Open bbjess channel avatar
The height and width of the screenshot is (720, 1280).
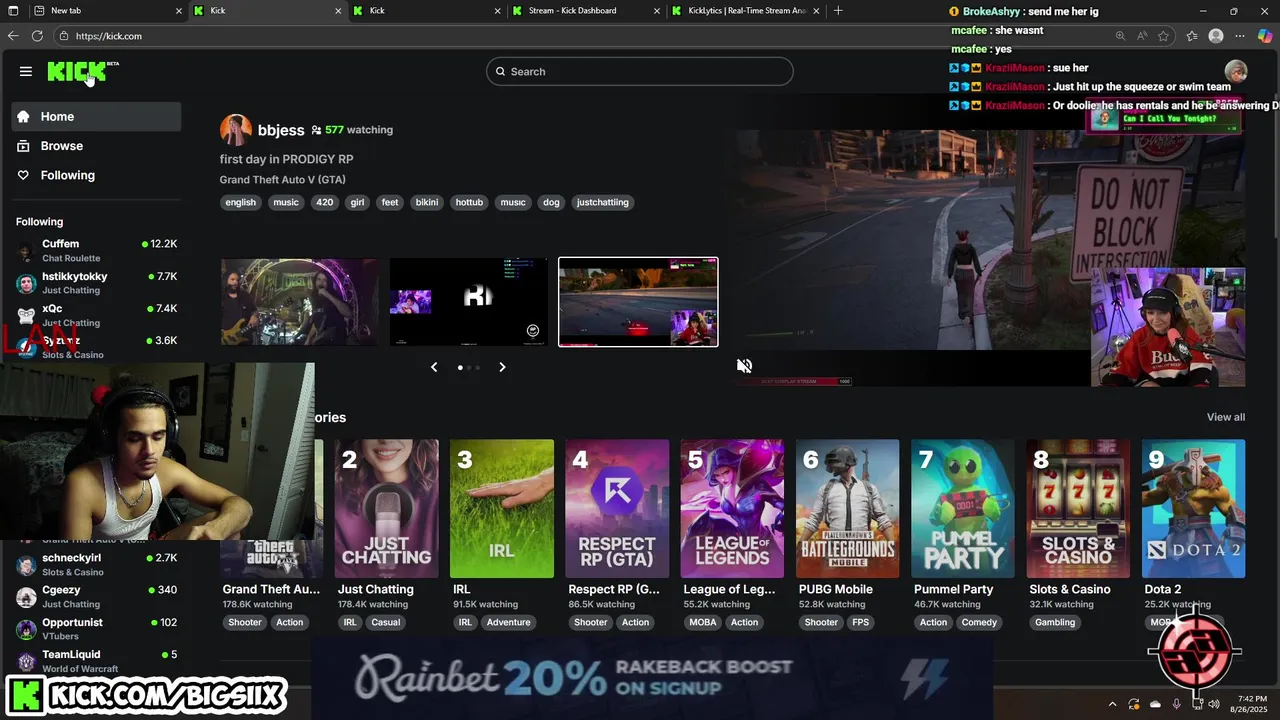coord(236,130)
